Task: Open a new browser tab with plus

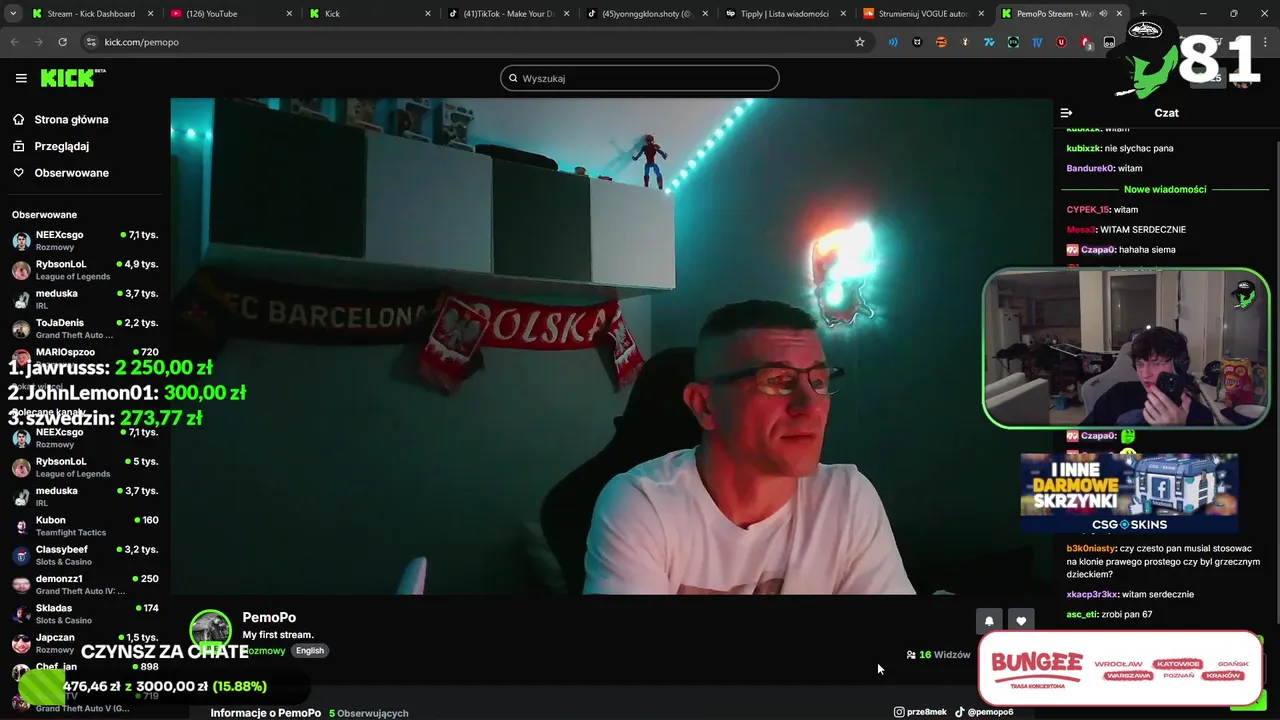Action: 1143,14
